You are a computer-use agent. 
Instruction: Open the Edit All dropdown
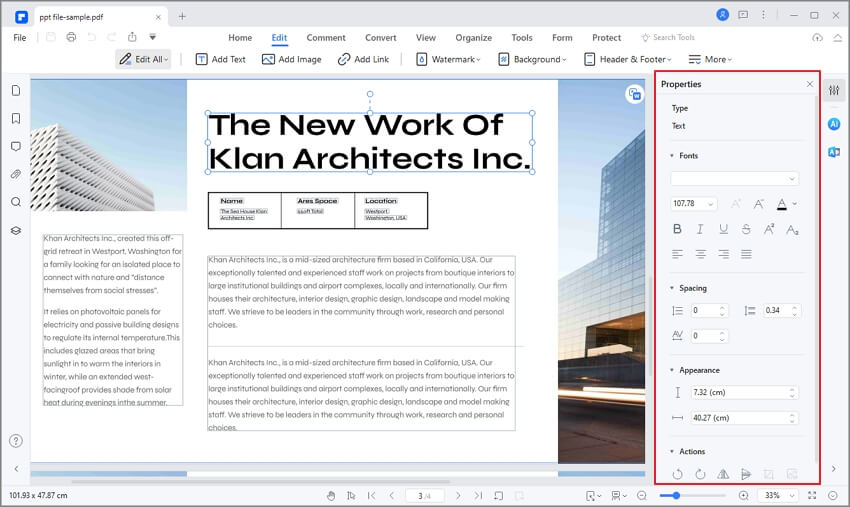point(144,59)
